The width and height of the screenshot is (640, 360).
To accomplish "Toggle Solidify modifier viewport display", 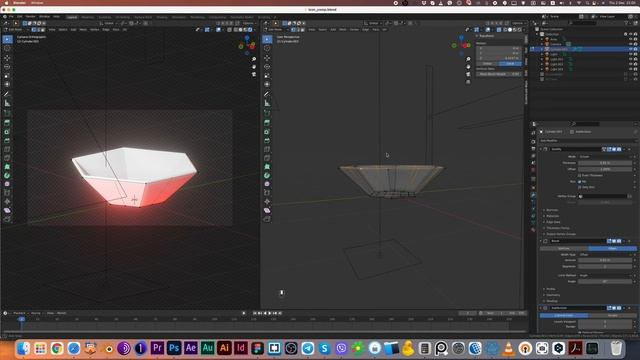I will click(x=614, y=149).
